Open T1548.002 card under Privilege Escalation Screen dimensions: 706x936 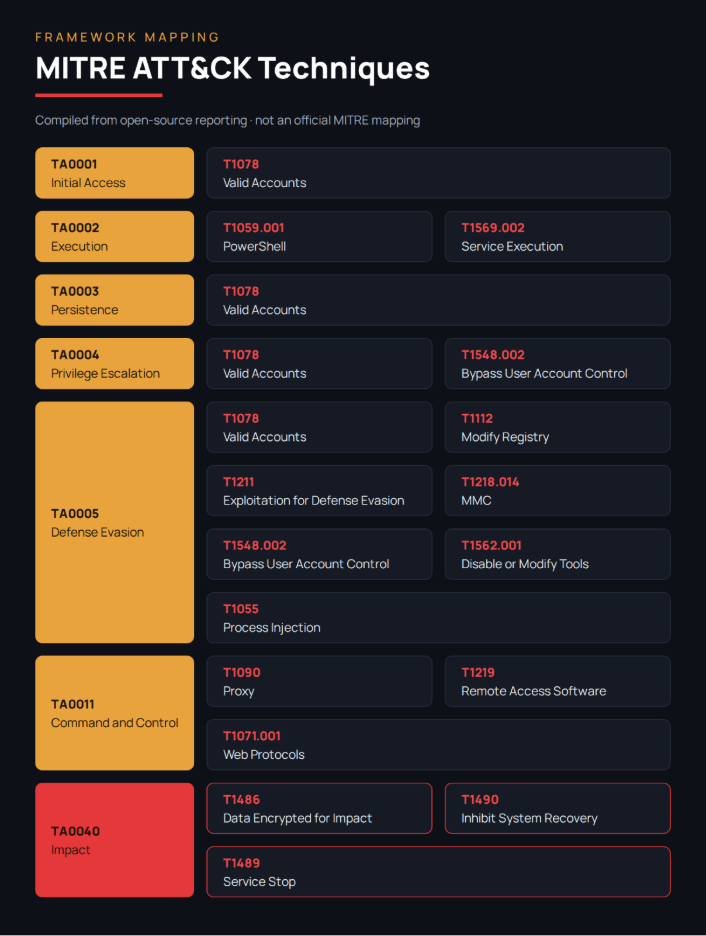[557, 364]
